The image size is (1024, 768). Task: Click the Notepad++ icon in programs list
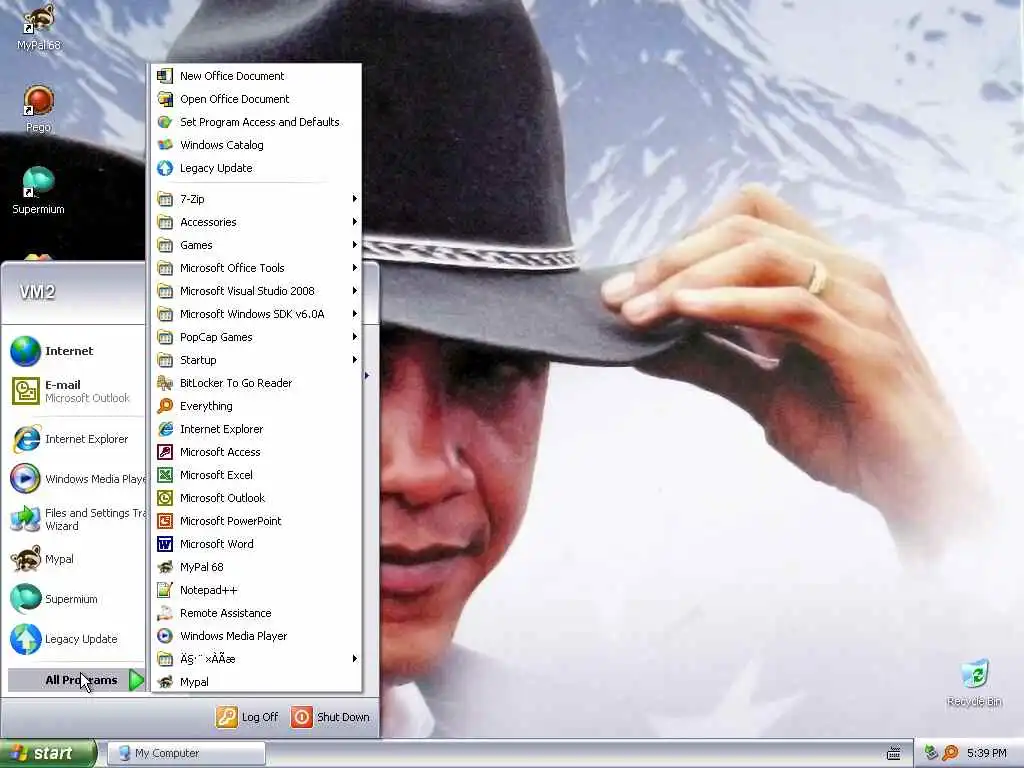165,590
